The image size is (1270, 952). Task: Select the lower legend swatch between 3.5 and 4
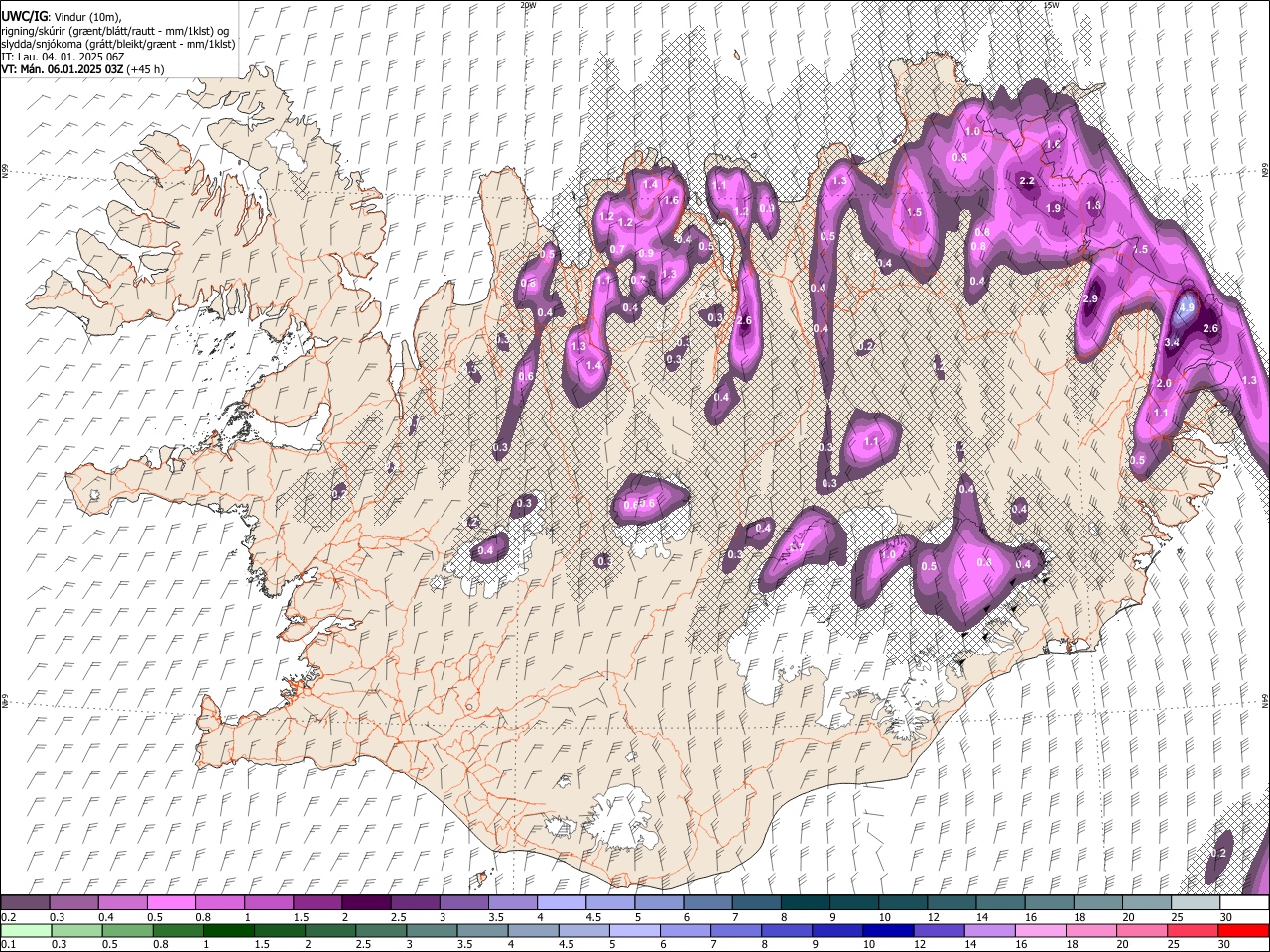click(482, 930)
